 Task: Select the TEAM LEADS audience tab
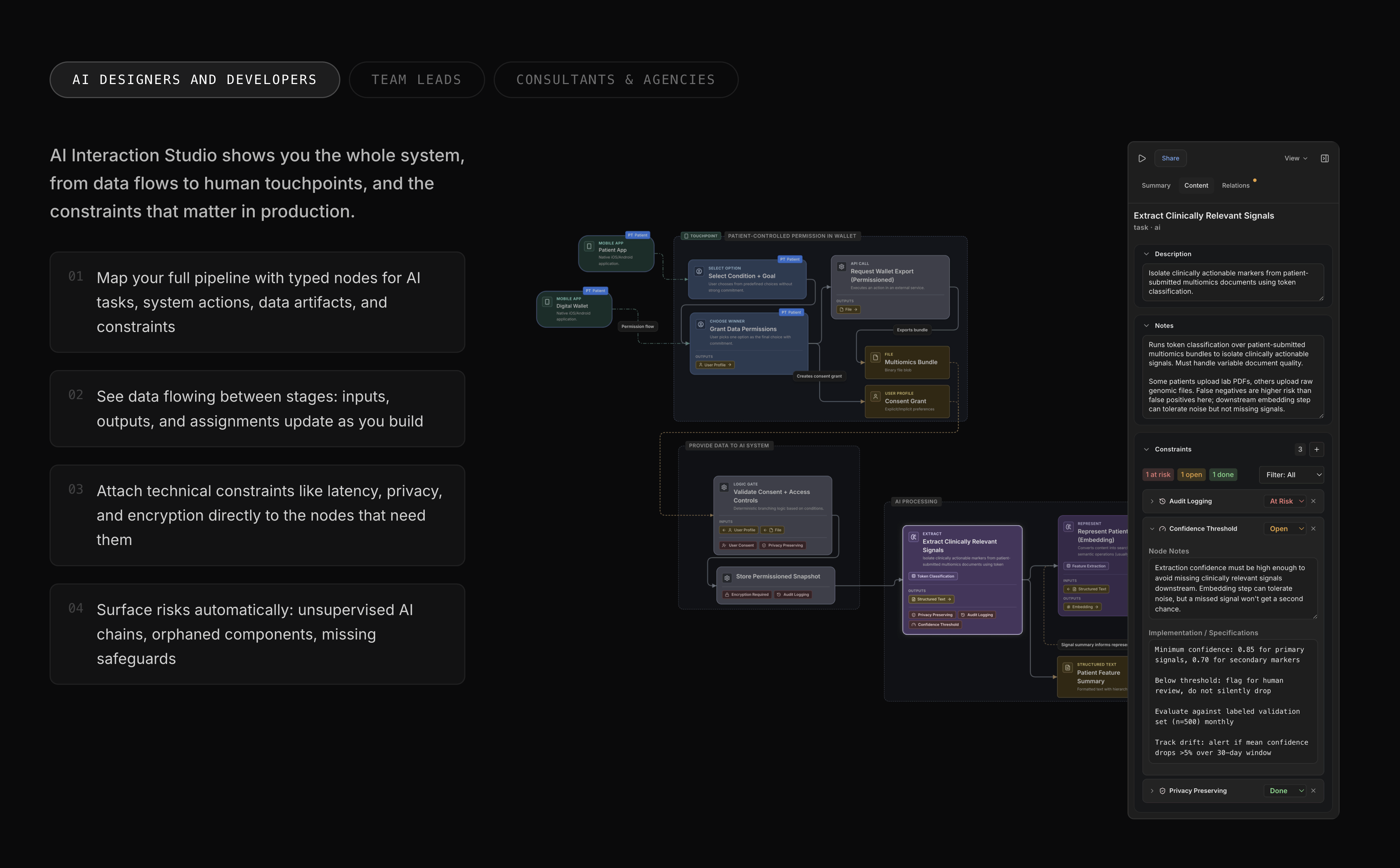[417, 79]
